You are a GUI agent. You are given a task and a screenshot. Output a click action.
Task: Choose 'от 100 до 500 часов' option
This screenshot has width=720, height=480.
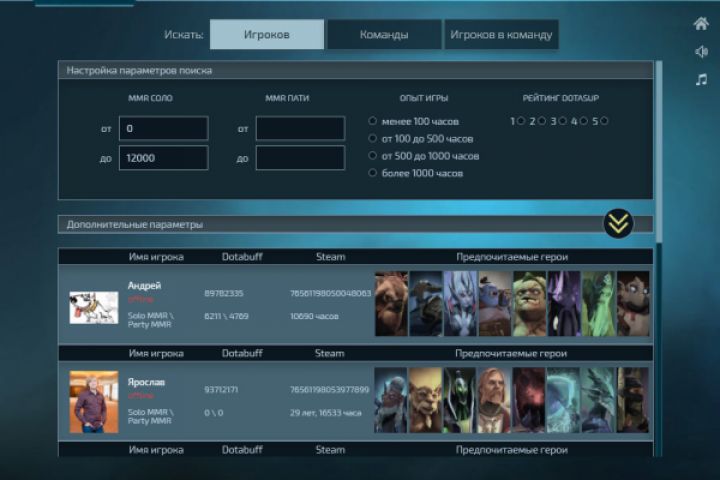click(372, 138)
